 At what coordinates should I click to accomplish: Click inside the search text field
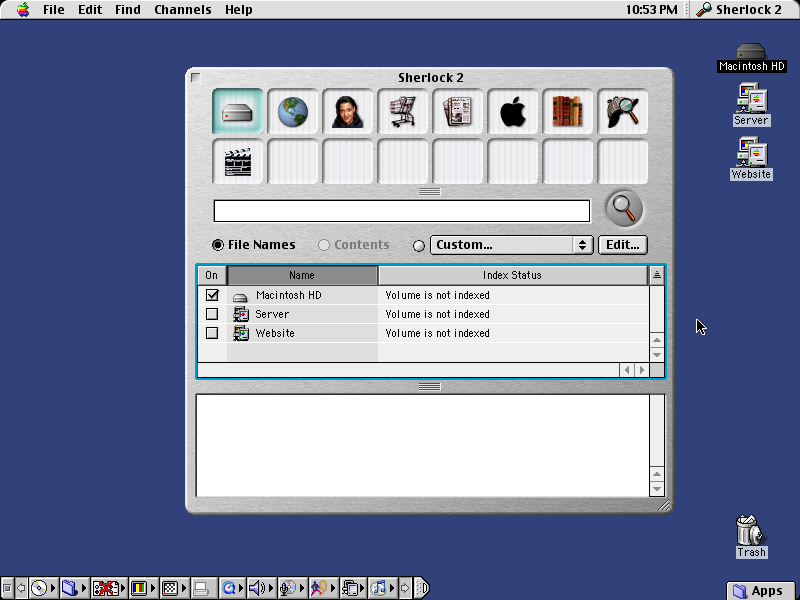click(x=401, y=210)
